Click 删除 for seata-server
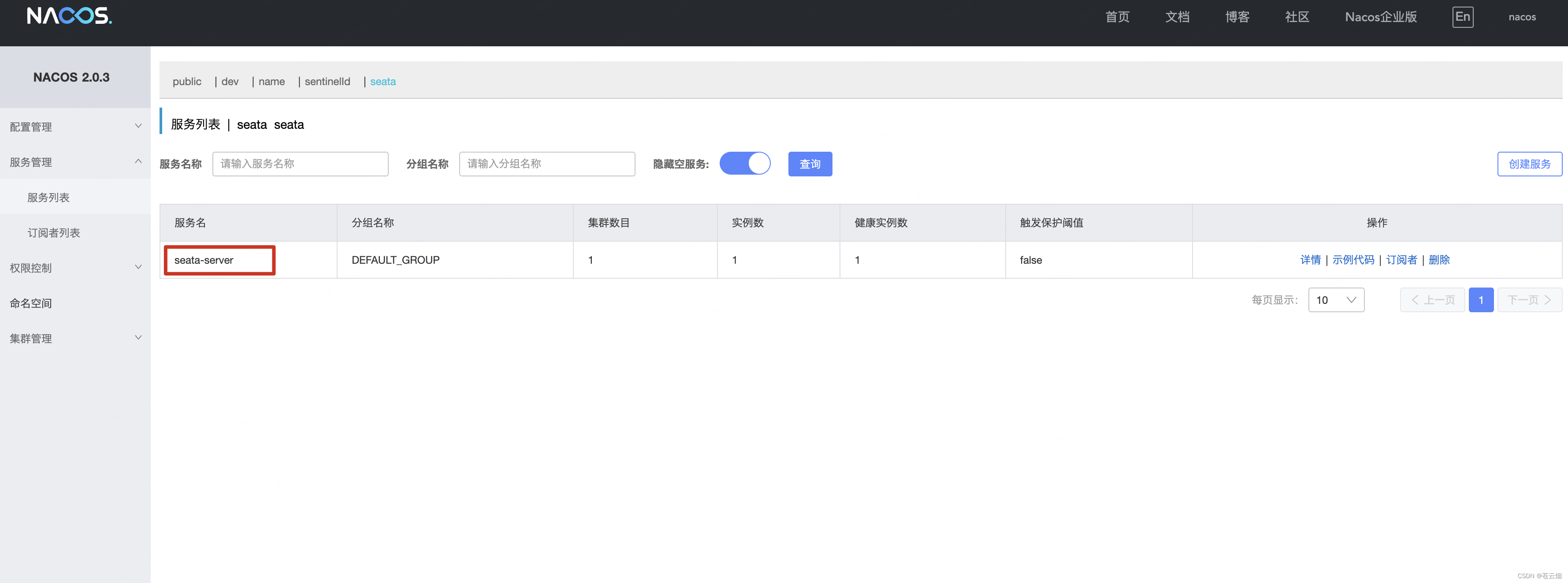 click(x=1438, y=260)
